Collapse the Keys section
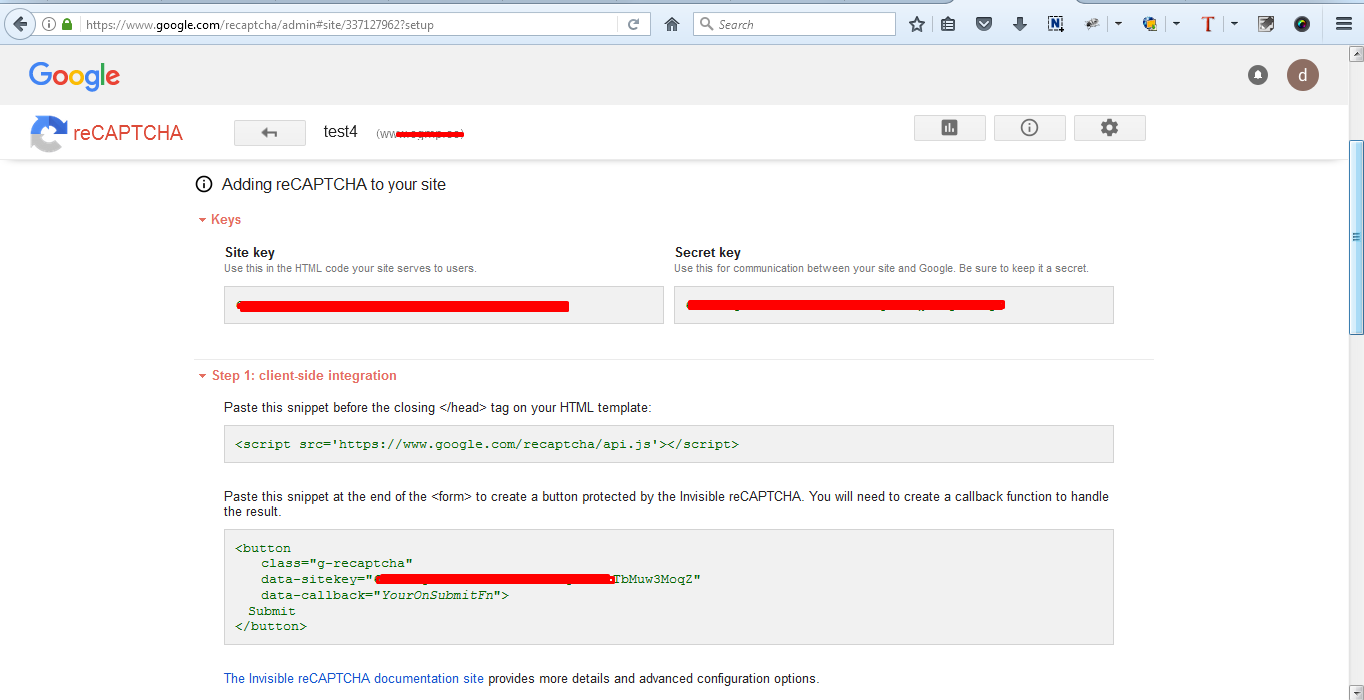 click(x=220, y=220)
